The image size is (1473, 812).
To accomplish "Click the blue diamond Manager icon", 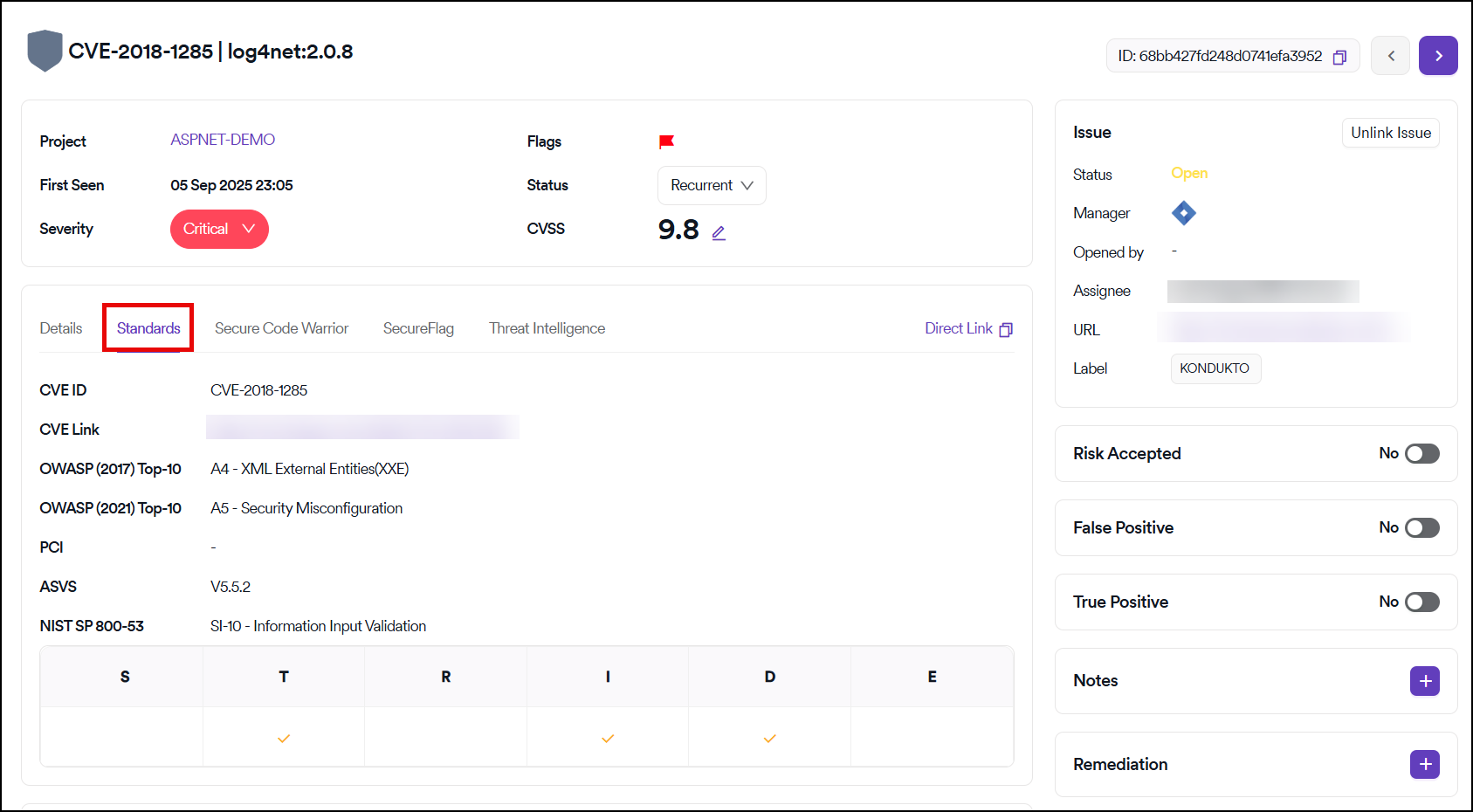I will pyautogui.click(x=1183, y=213).
